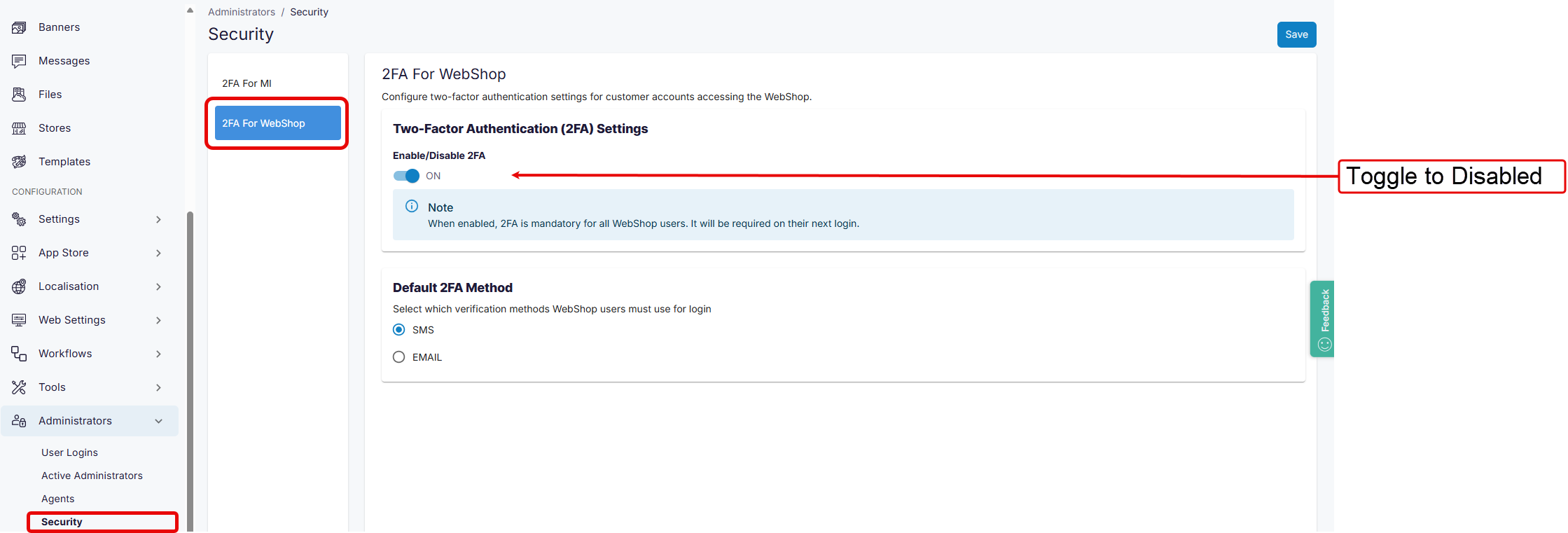Image resolution: width=1568 pixels, height=533 pixels.
Task: Open the 2FA For WebShop tab
Action: point(277,123)
